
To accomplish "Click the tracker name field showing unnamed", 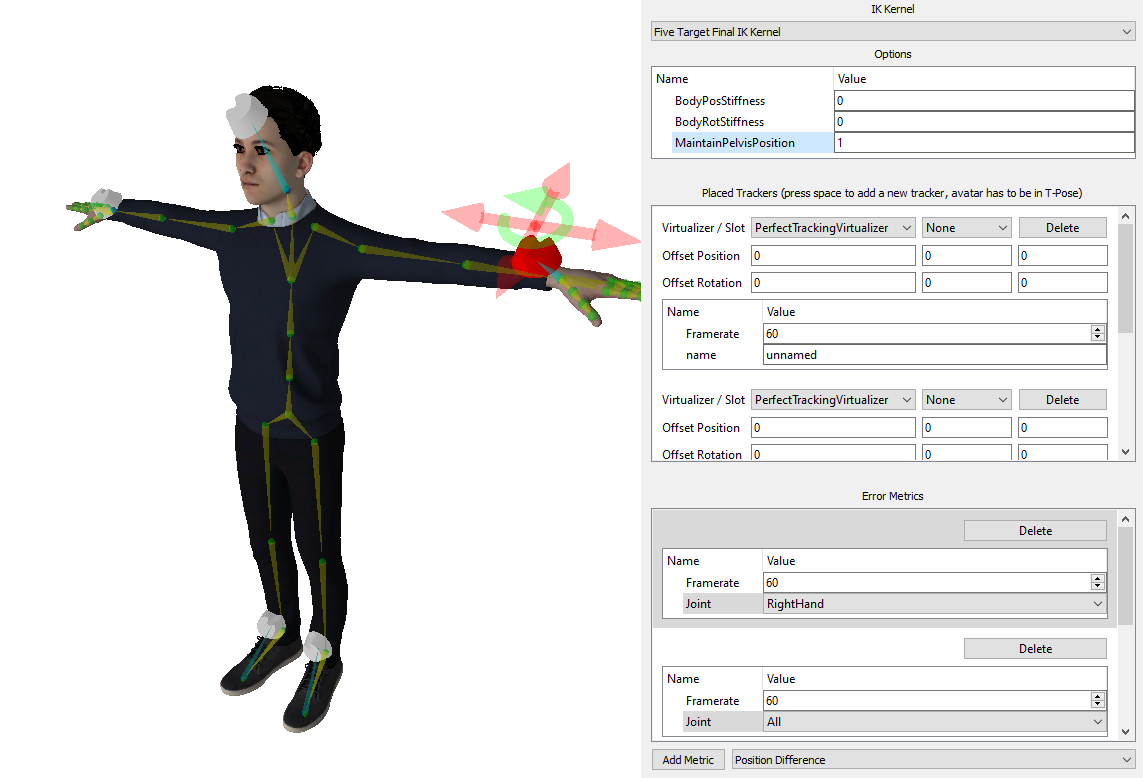I will coord(934,355).
